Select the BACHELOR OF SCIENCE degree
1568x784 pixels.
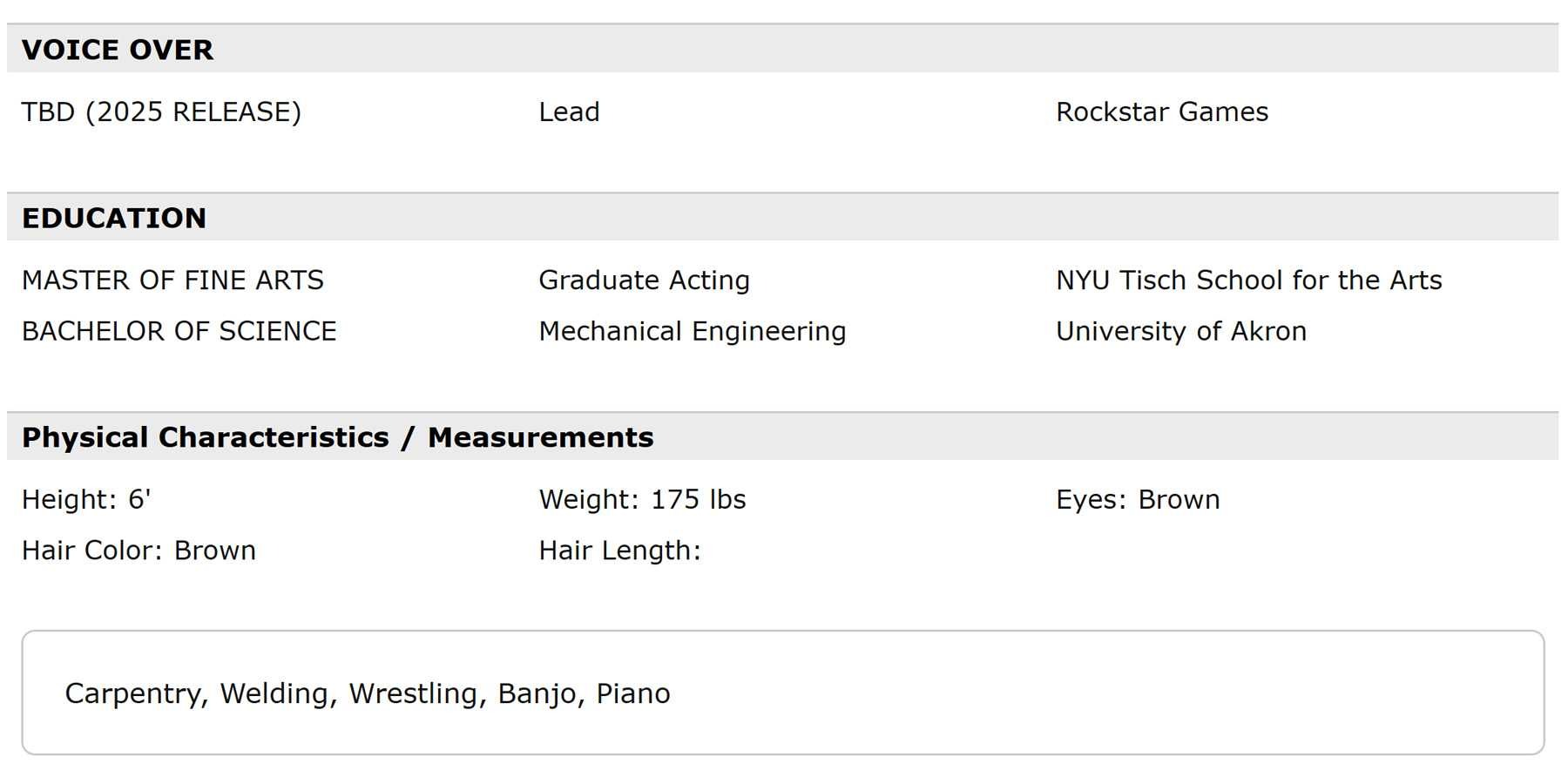[179, 331]
